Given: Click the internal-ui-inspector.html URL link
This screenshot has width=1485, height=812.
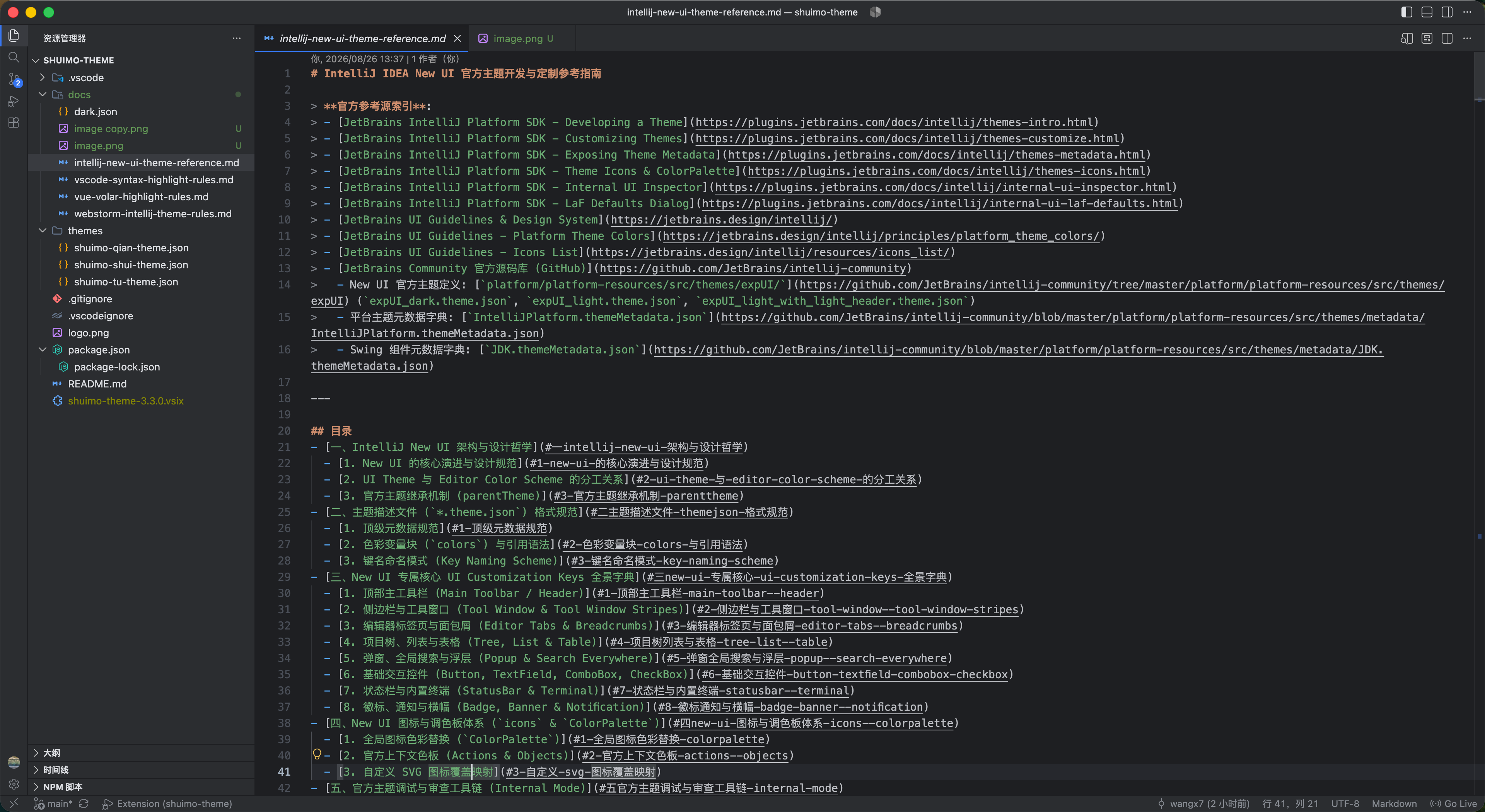Looking at the screenshot, I should (942, 187).
